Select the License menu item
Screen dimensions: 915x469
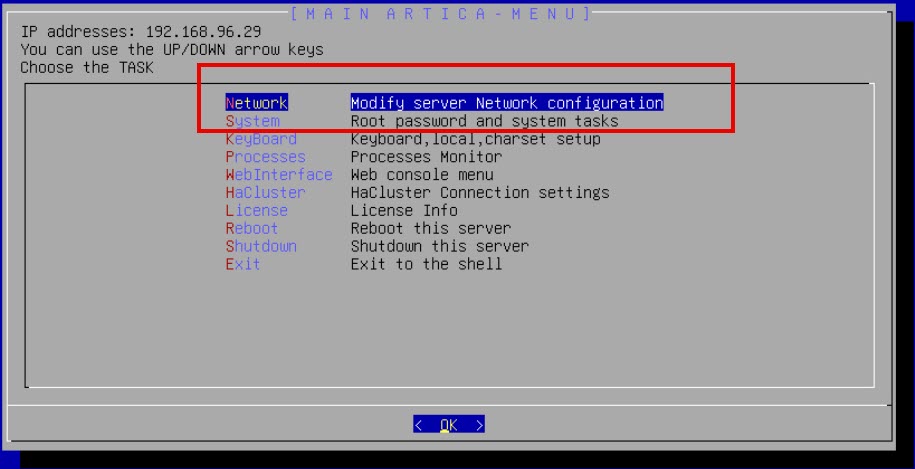[257, 211]
